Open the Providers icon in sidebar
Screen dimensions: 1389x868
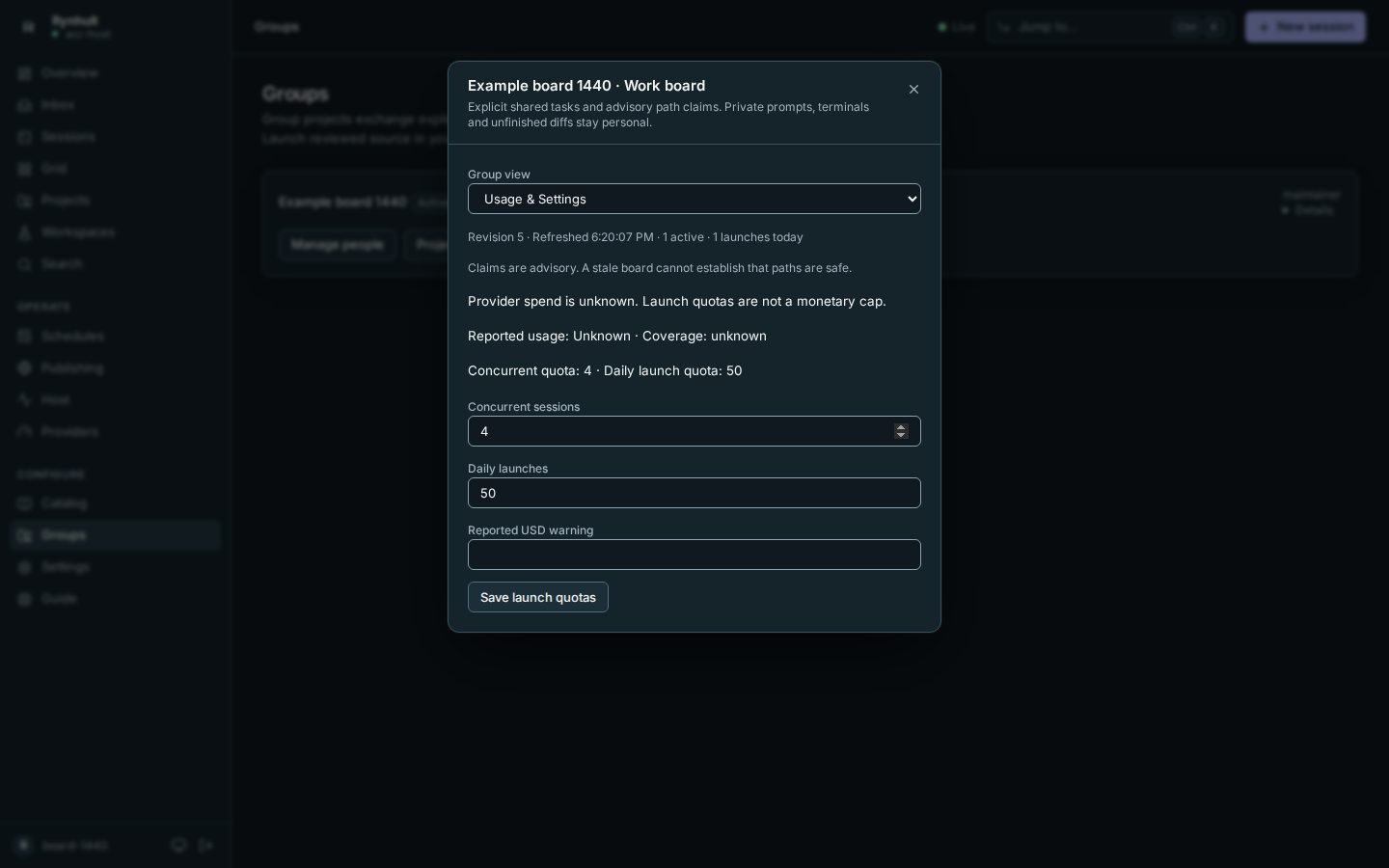tap(25, 432)
